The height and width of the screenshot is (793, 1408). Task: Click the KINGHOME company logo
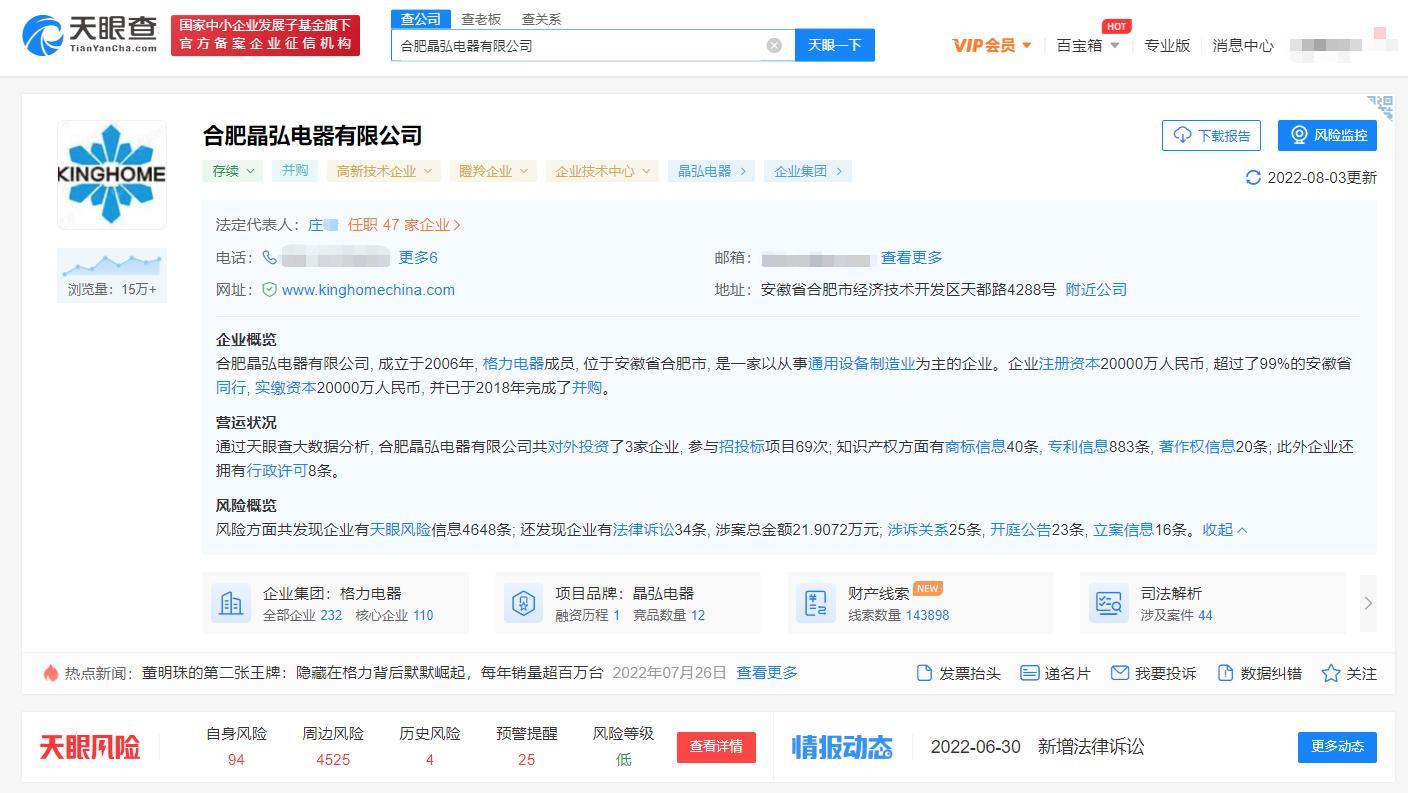(x=112, y=174)
